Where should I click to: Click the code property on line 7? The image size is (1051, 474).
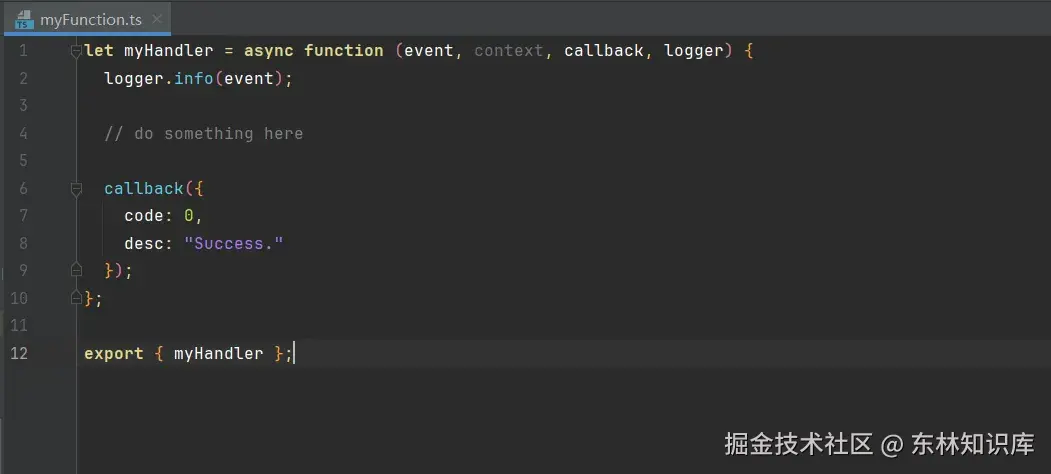144,216
